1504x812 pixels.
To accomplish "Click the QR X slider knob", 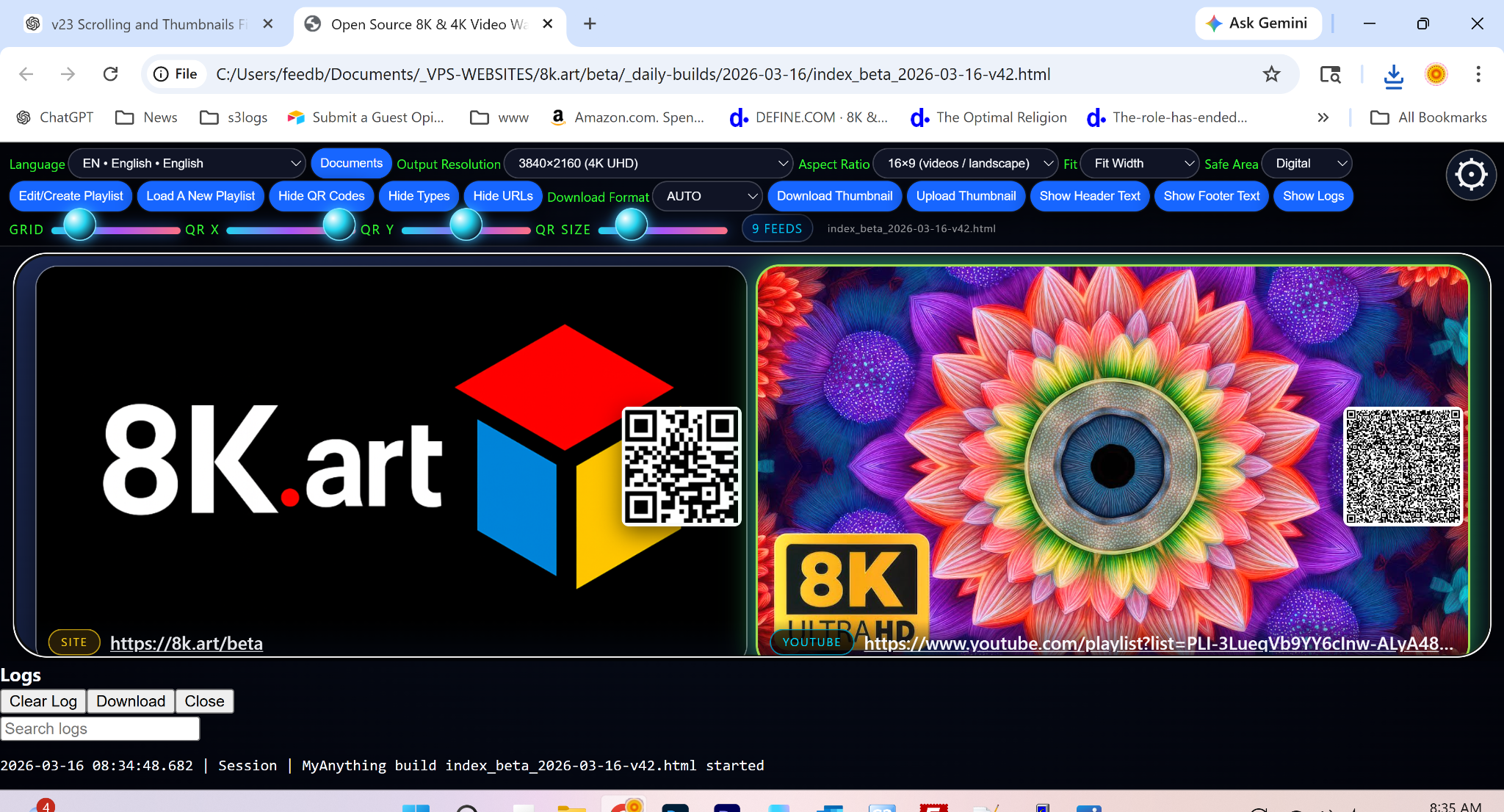I will (339, 225).
